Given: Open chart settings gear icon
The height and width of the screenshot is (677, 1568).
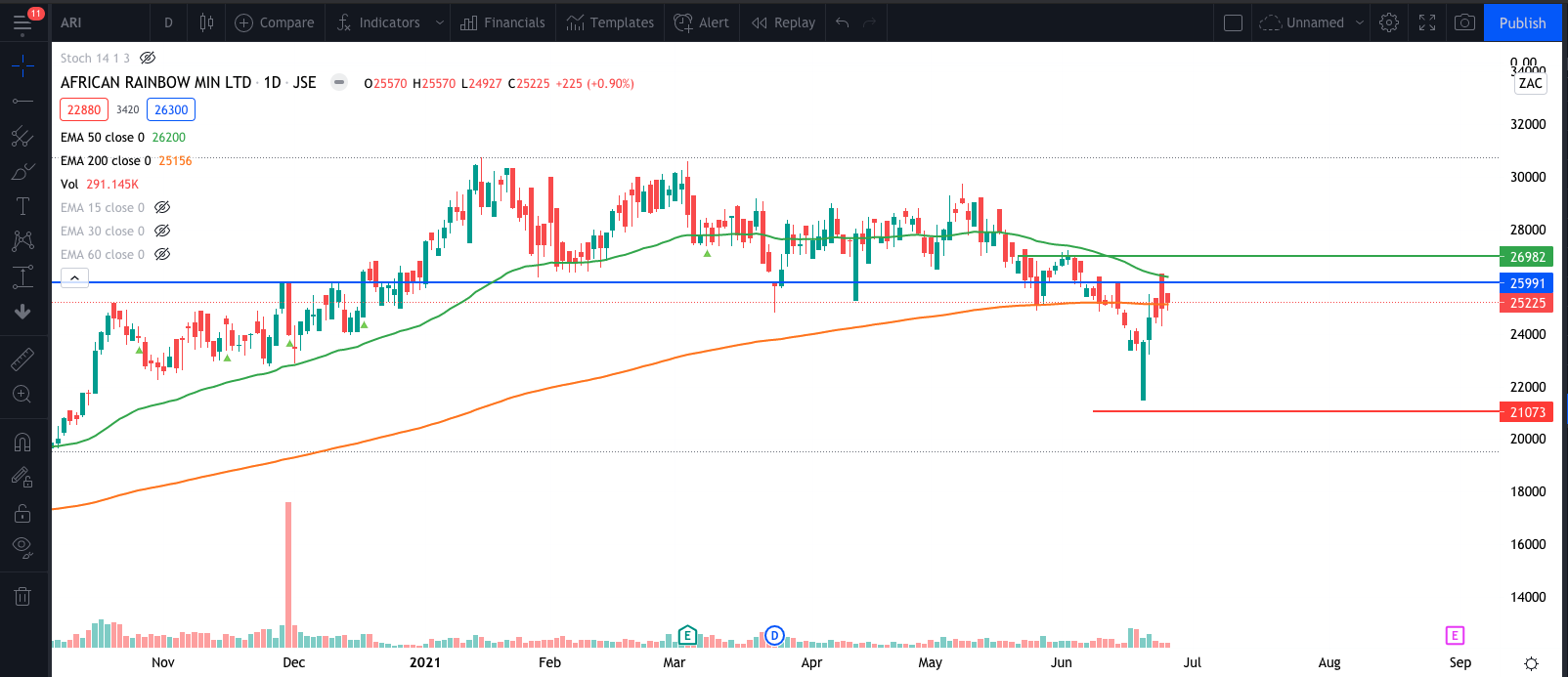Looking at the screenshot, I should 1389,22.
